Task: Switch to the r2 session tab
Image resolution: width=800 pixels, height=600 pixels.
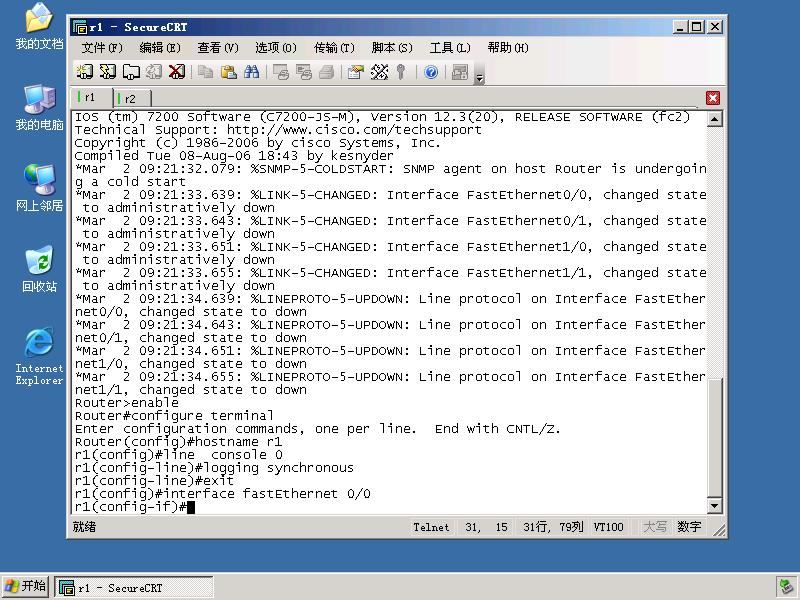Action: click(132, 98)
